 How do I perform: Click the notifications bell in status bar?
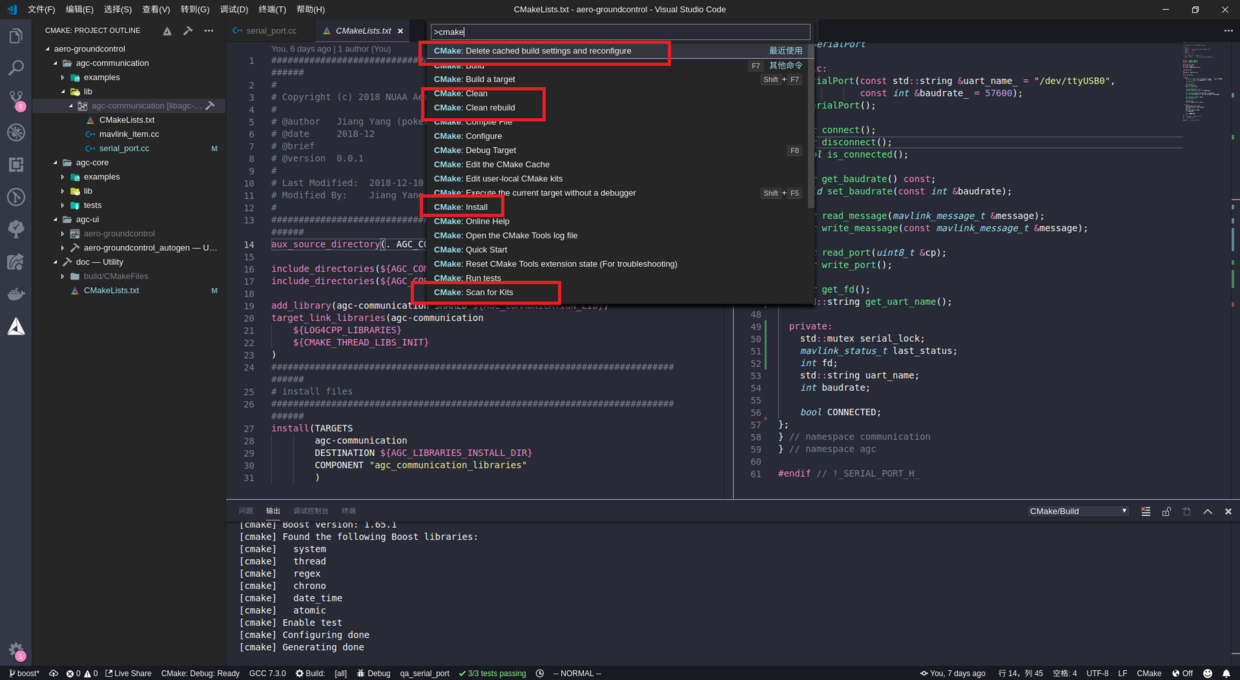(1227, 673)
